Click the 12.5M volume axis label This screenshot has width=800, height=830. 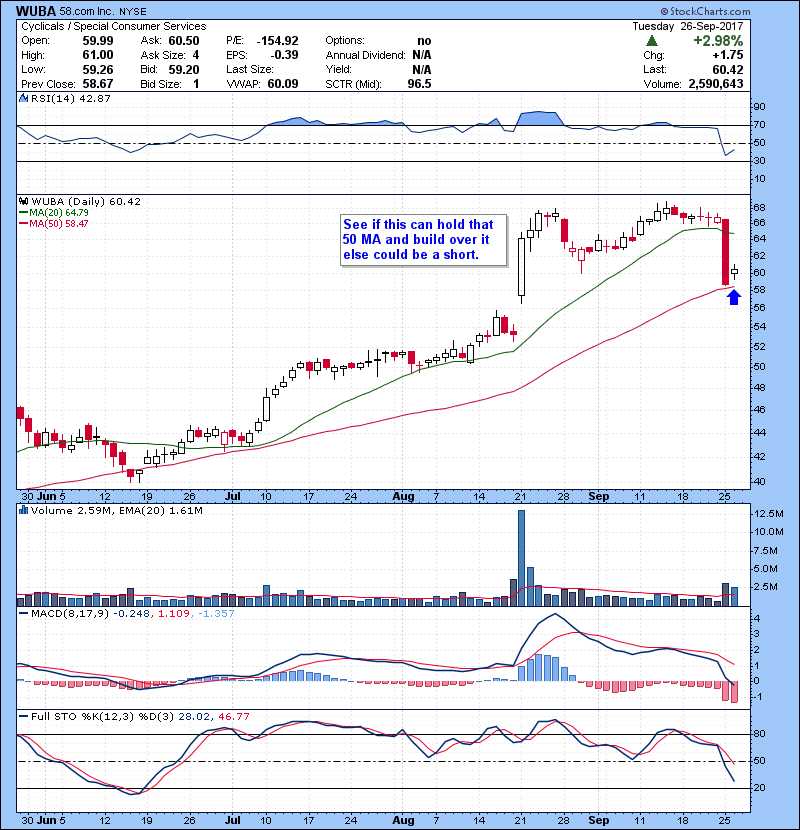pyautogui.click(x=769, y=514)
